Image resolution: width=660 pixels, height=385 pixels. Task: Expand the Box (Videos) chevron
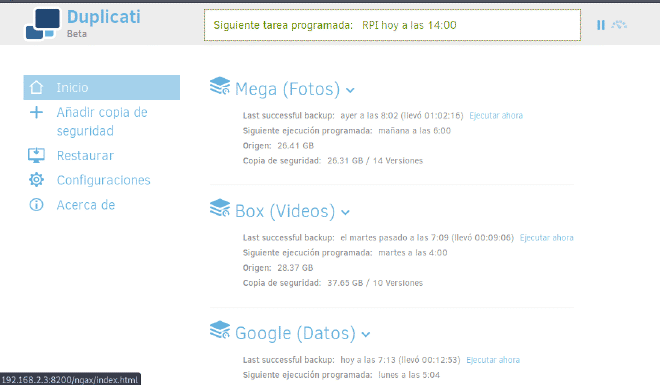345,212
